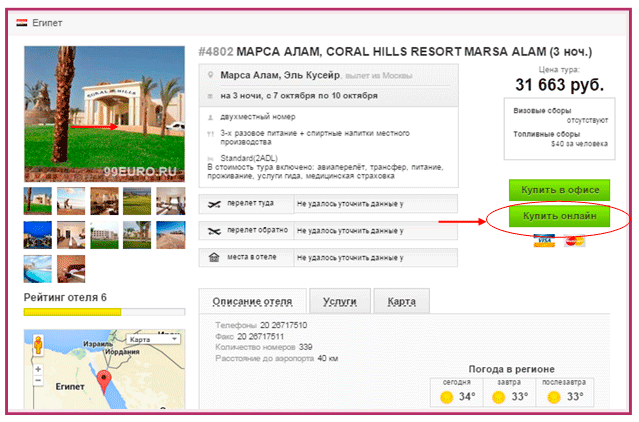Screen dimensions: 639x422
Task: Click the Egypt flag icon
Action: pos(22,23)
